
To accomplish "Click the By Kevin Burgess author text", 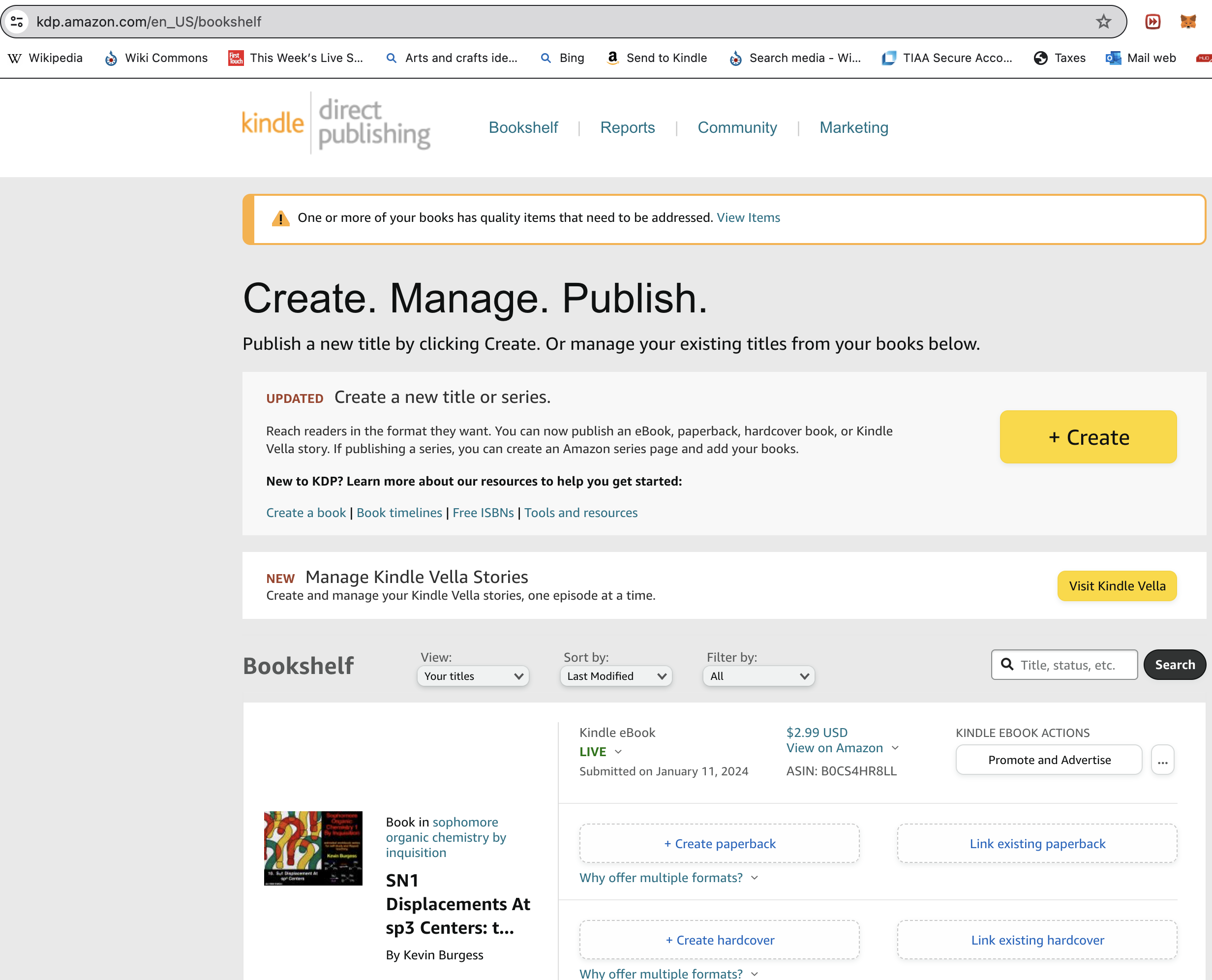I will coord(435,955).
